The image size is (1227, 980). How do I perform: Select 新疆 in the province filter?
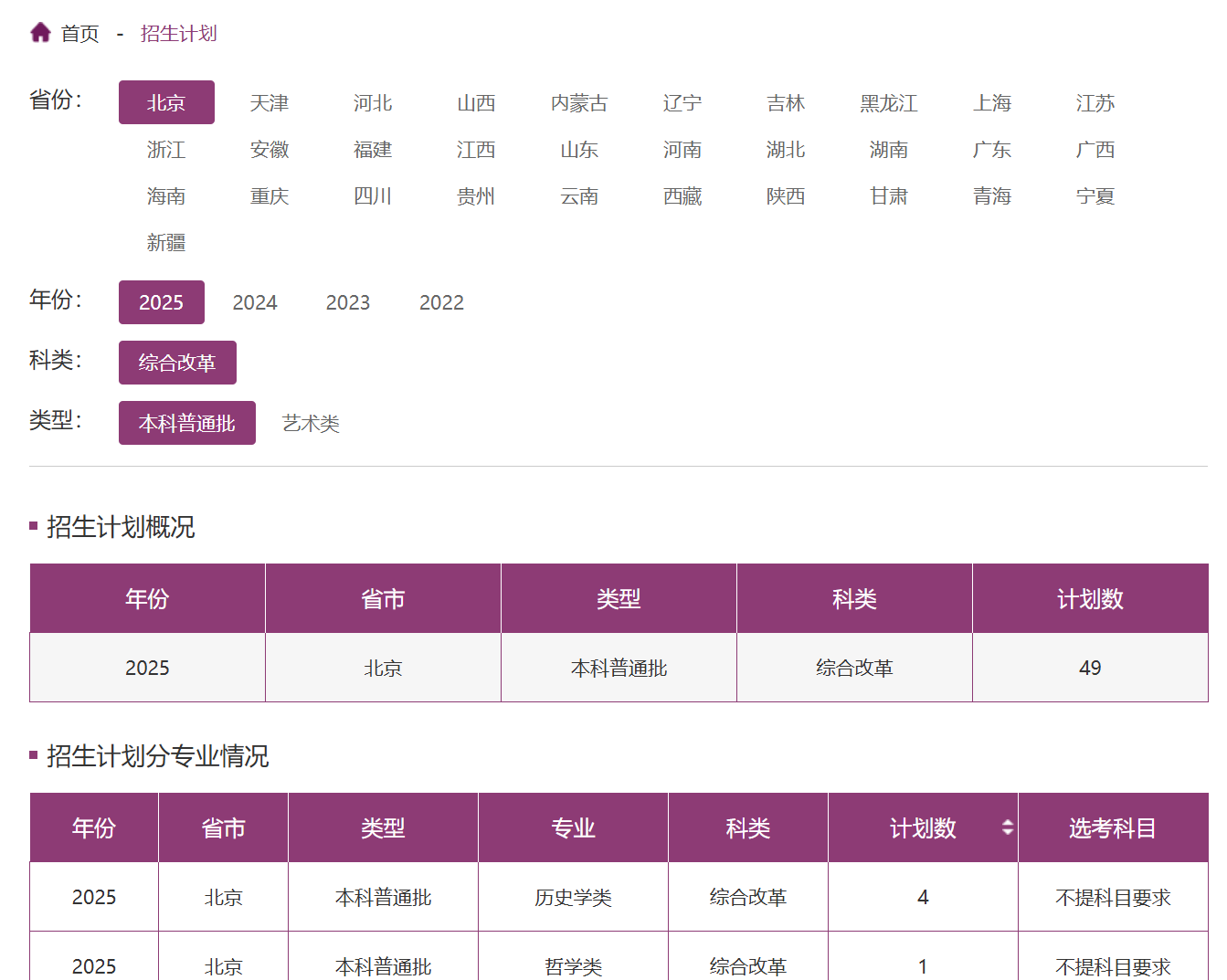(x=166, y=243)
